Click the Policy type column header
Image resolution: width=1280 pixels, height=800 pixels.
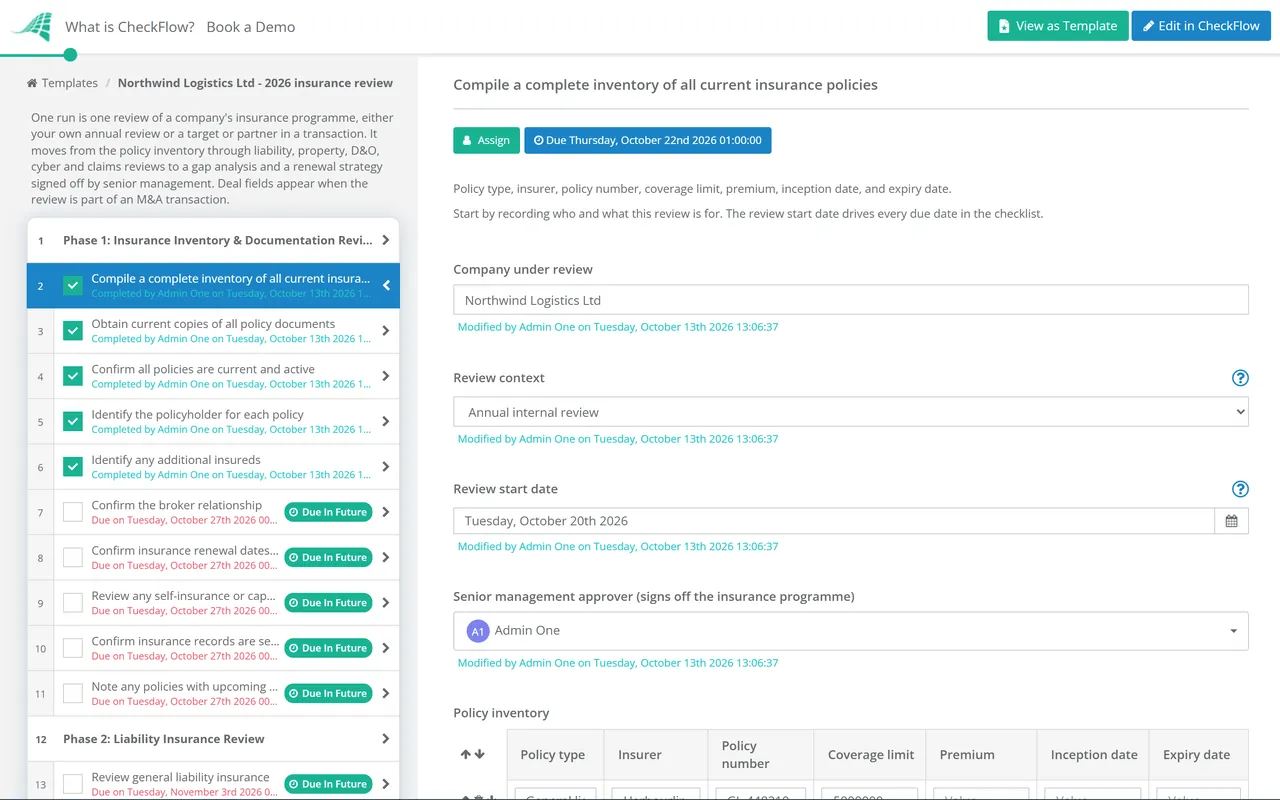tap(553, 755)
